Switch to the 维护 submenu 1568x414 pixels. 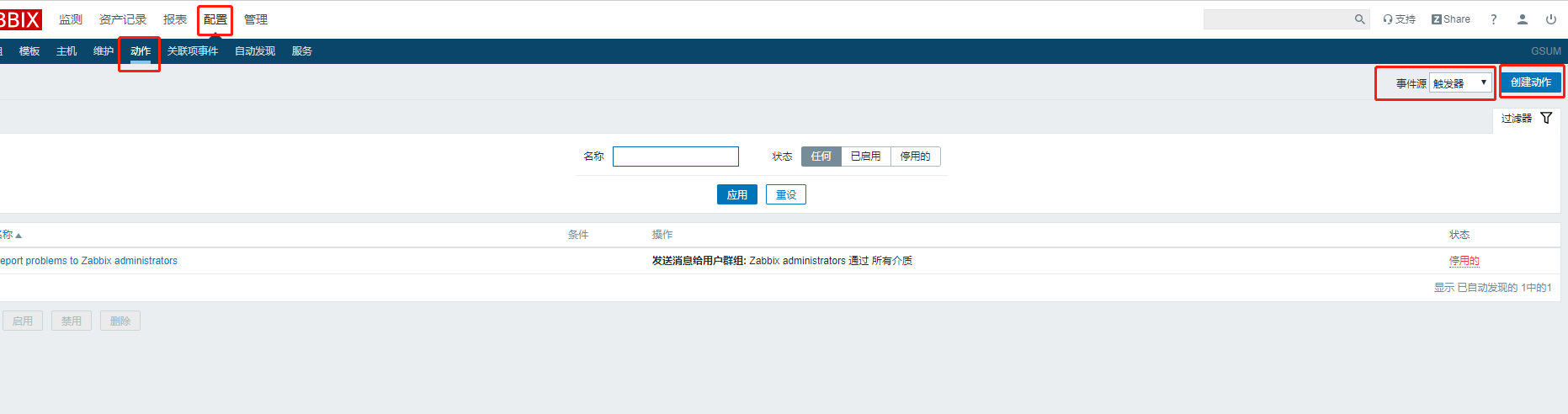pyautogui.click(x=104, y=51)
